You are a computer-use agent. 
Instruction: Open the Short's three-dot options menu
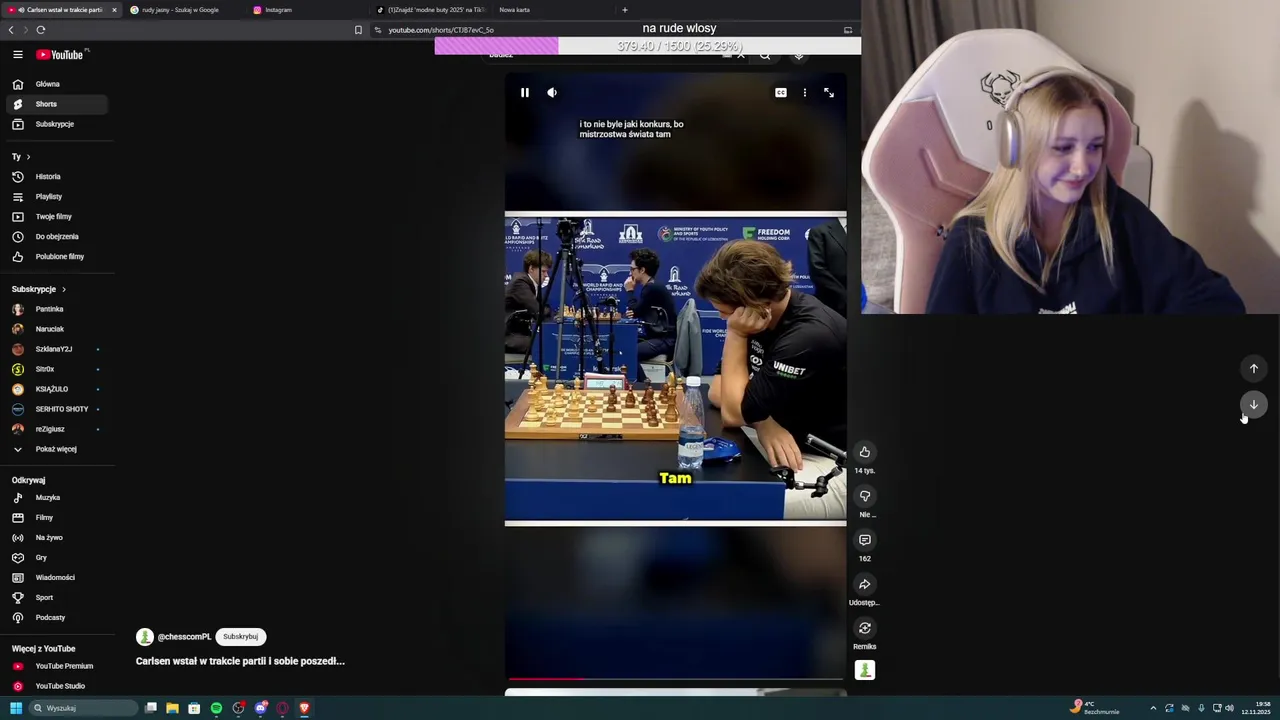tap(804, 93)
